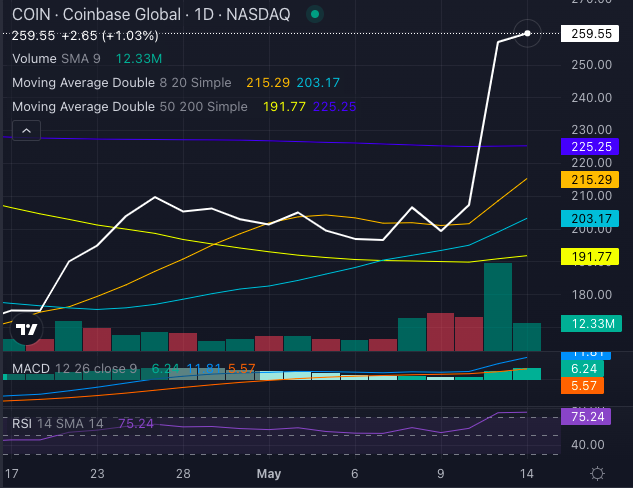
Task: Click the orange 215.29 price axis label
Action: click(x=590, y=179)
